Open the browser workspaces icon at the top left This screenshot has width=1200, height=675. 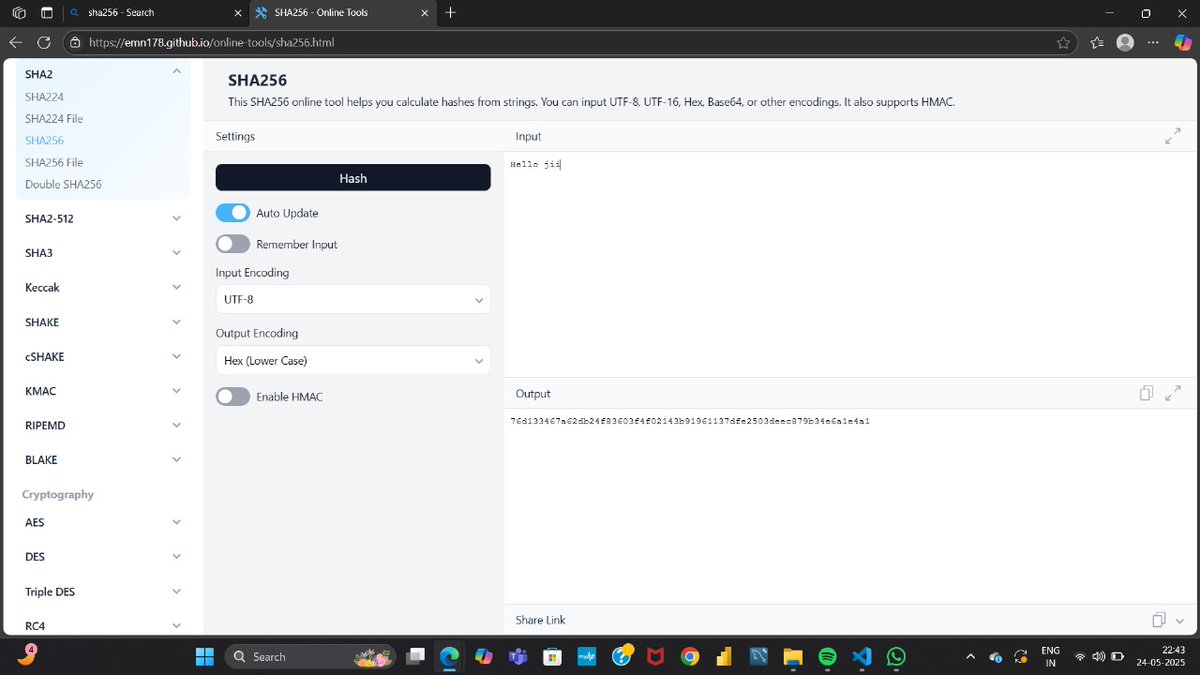point(19,13)
